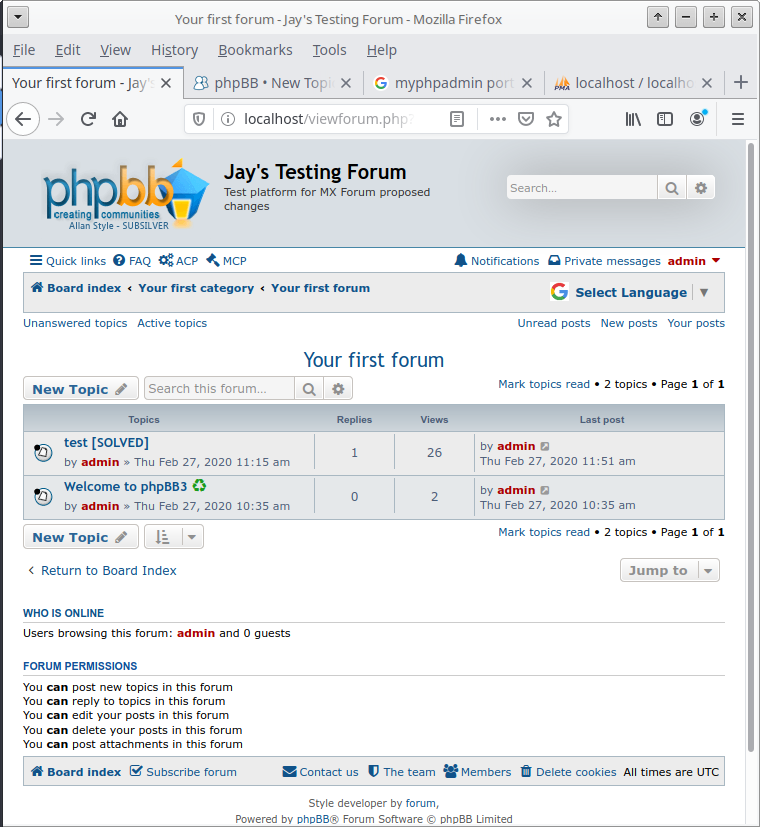Open advanced forum search gear icon
Screen dimensions: 760x827
tap(338, 389)
